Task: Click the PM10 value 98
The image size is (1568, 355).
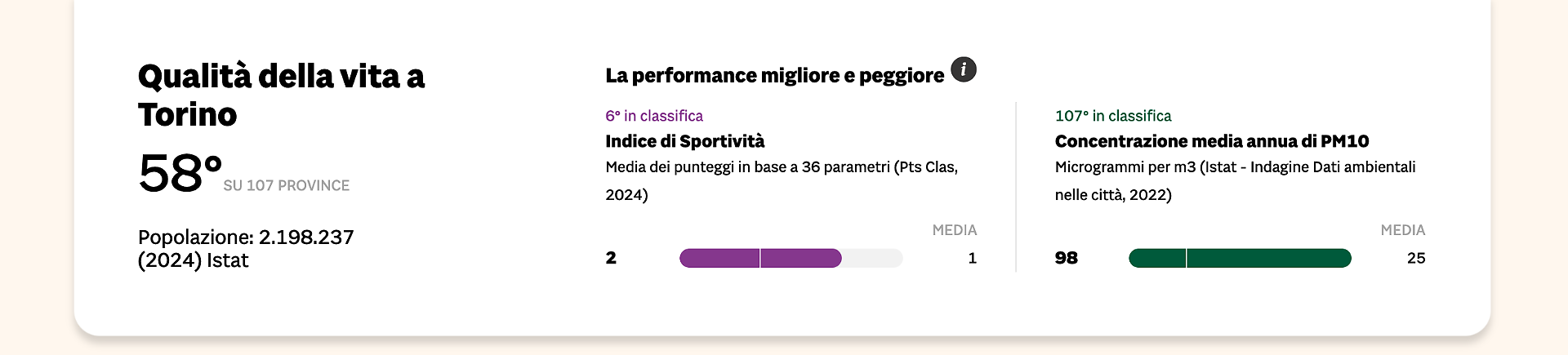Action: point(1067,258)
